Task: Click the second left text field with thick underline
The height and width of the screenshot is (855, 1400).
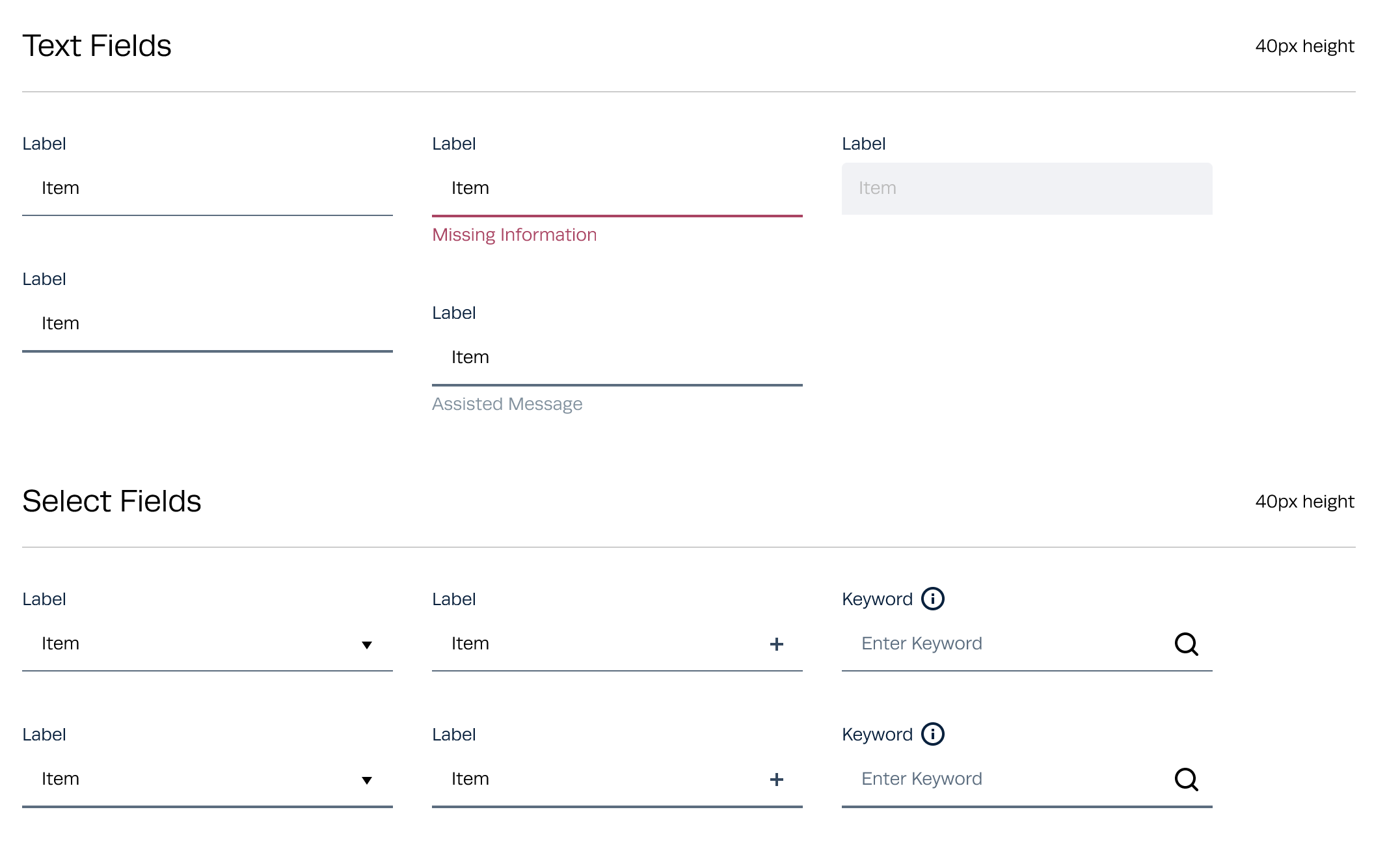Action: pos(207,324)
